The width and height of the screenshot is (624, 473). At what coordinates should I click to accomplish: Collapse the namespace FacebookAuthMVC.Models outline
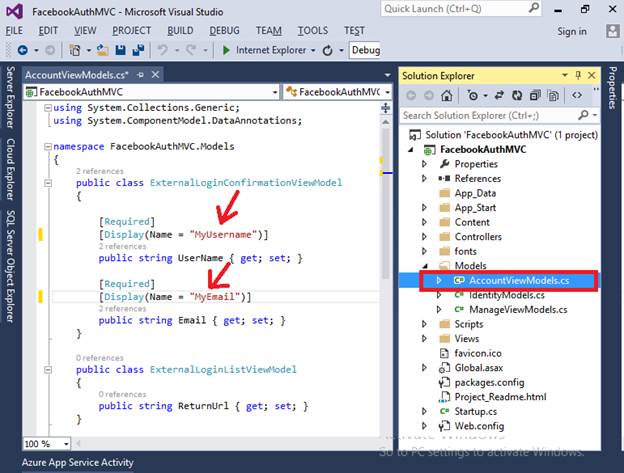[x=48, y=147]
